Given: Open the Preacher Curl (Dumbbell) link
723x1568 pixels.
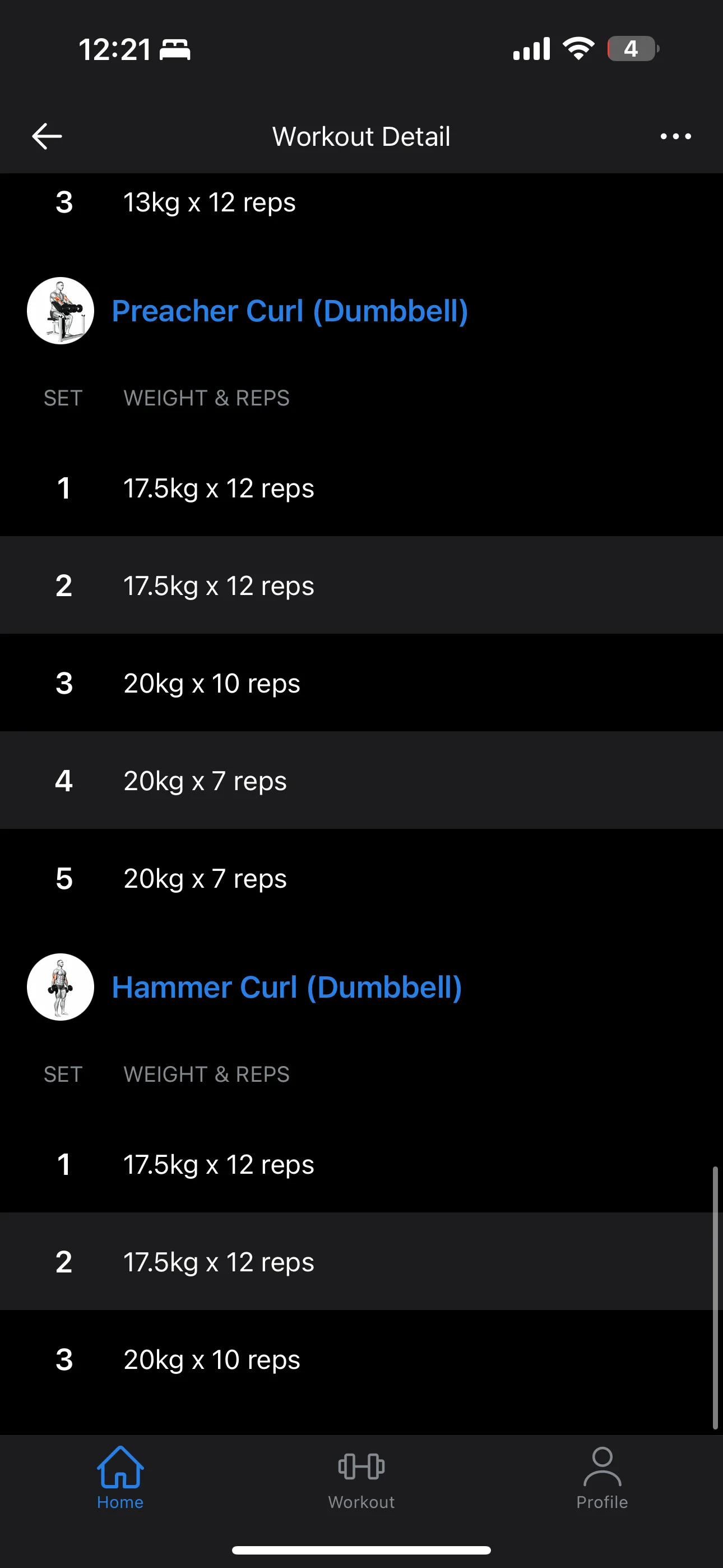Looking at the screenshot, I should pyautogui.click(x=290, y=311).
